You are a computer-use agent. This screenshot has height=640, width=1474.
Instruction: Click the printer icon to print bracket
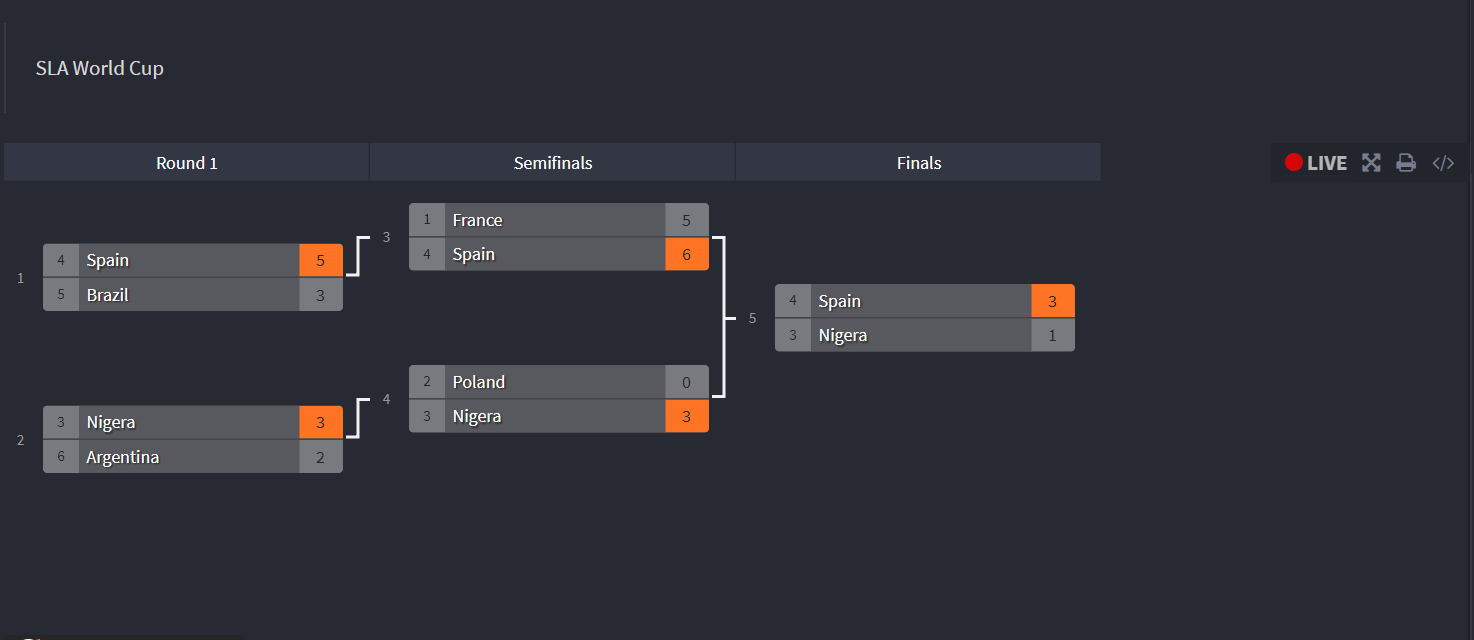tap(1406, 163)
